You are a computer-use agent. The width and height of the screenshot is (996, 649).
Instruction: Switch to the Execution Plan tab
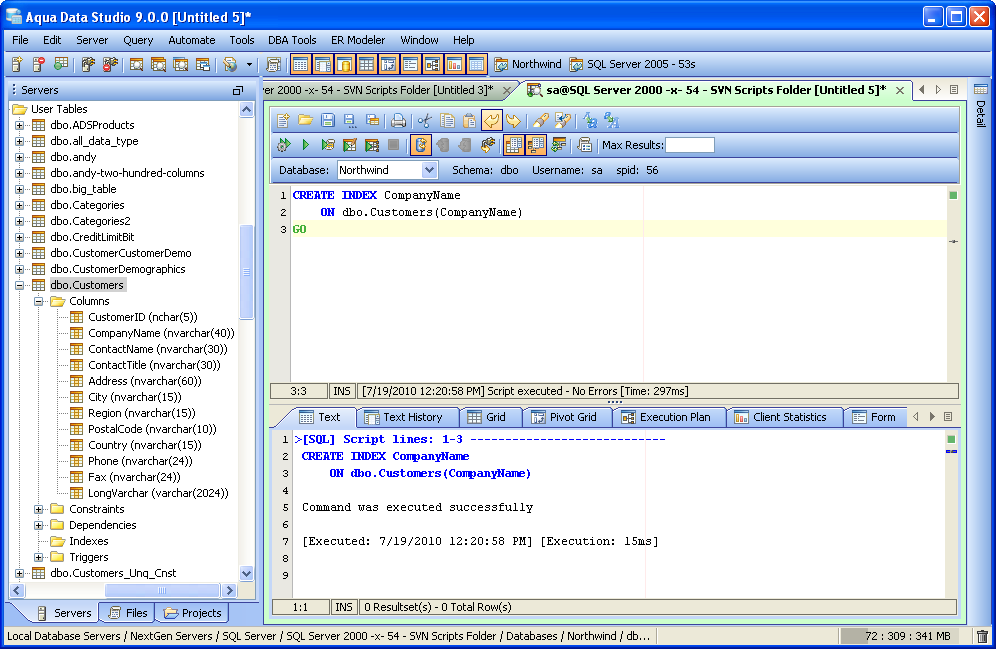click(666, 417)
